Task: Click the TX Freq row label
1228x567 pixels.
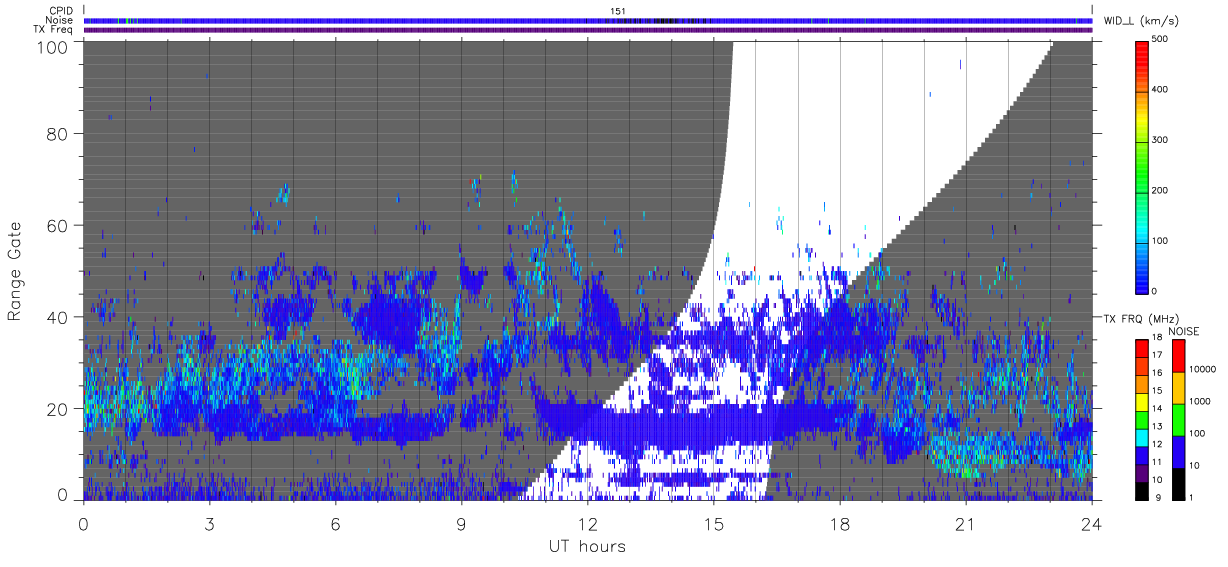Action: (x=53, y=30)
